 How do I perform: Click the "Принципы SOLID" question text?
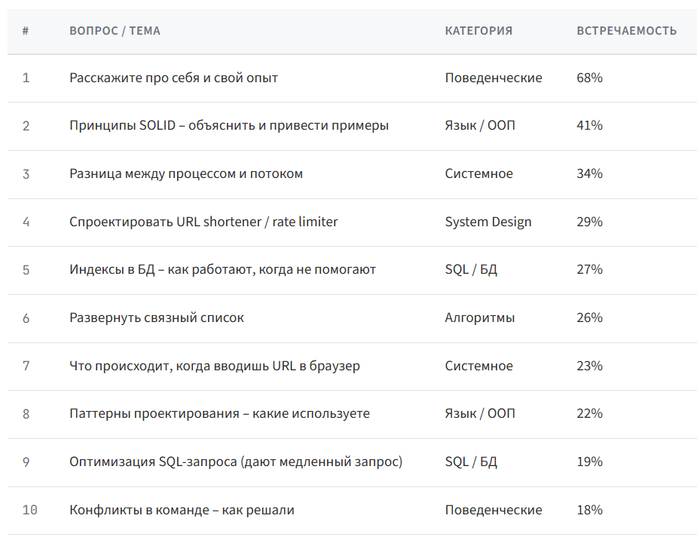click(x=229, y=126)
